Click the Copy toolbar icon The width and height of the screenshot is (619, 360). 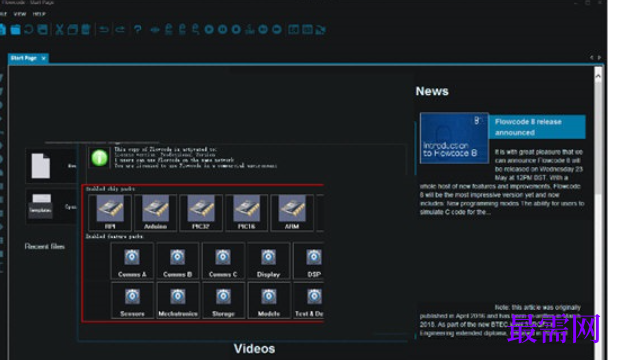pyautogui.click(x=73, y=30)
